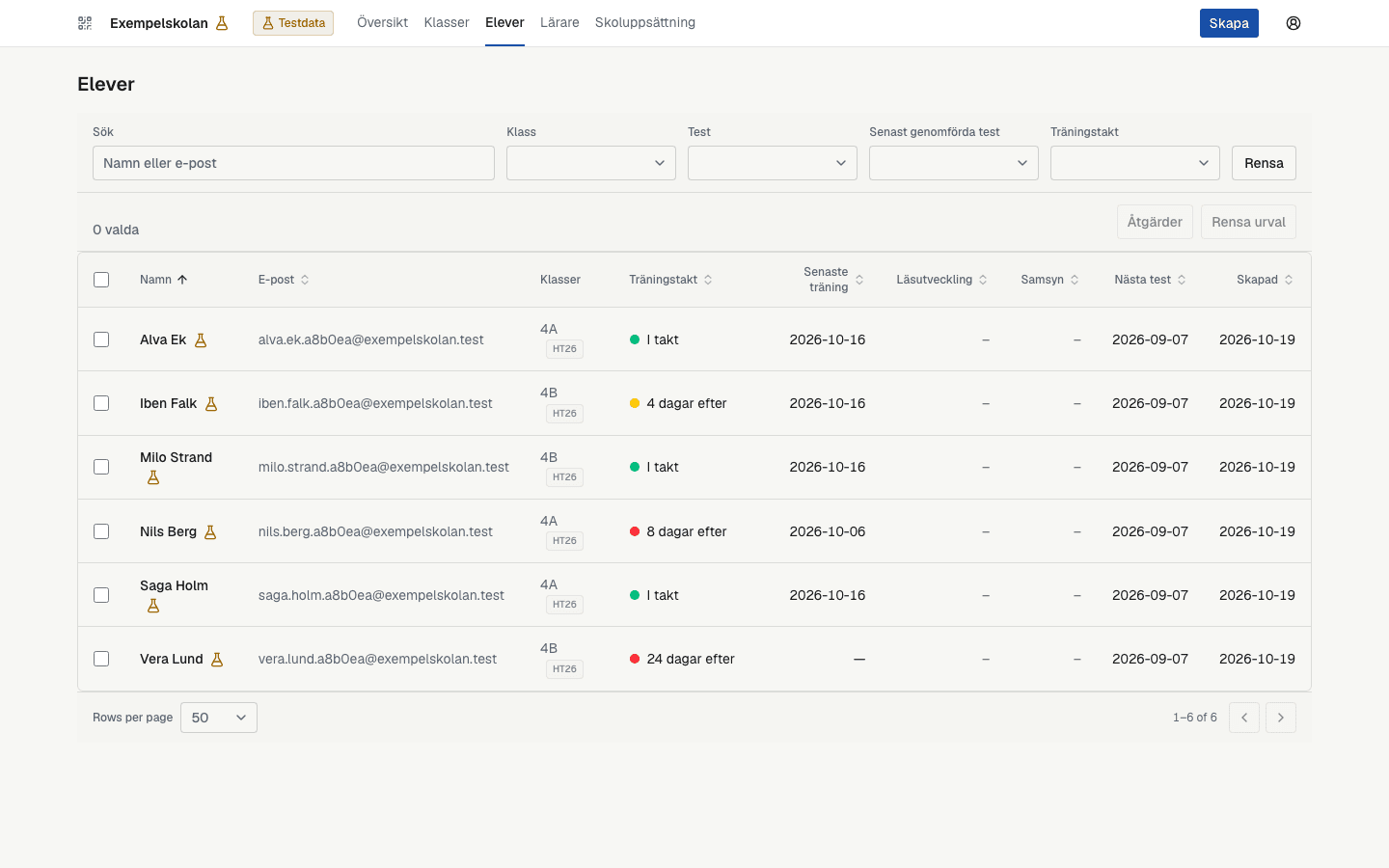Focus the Namn eller e-post search field
The height and width of the screenshot is (868, 1389).
(293, 163)
